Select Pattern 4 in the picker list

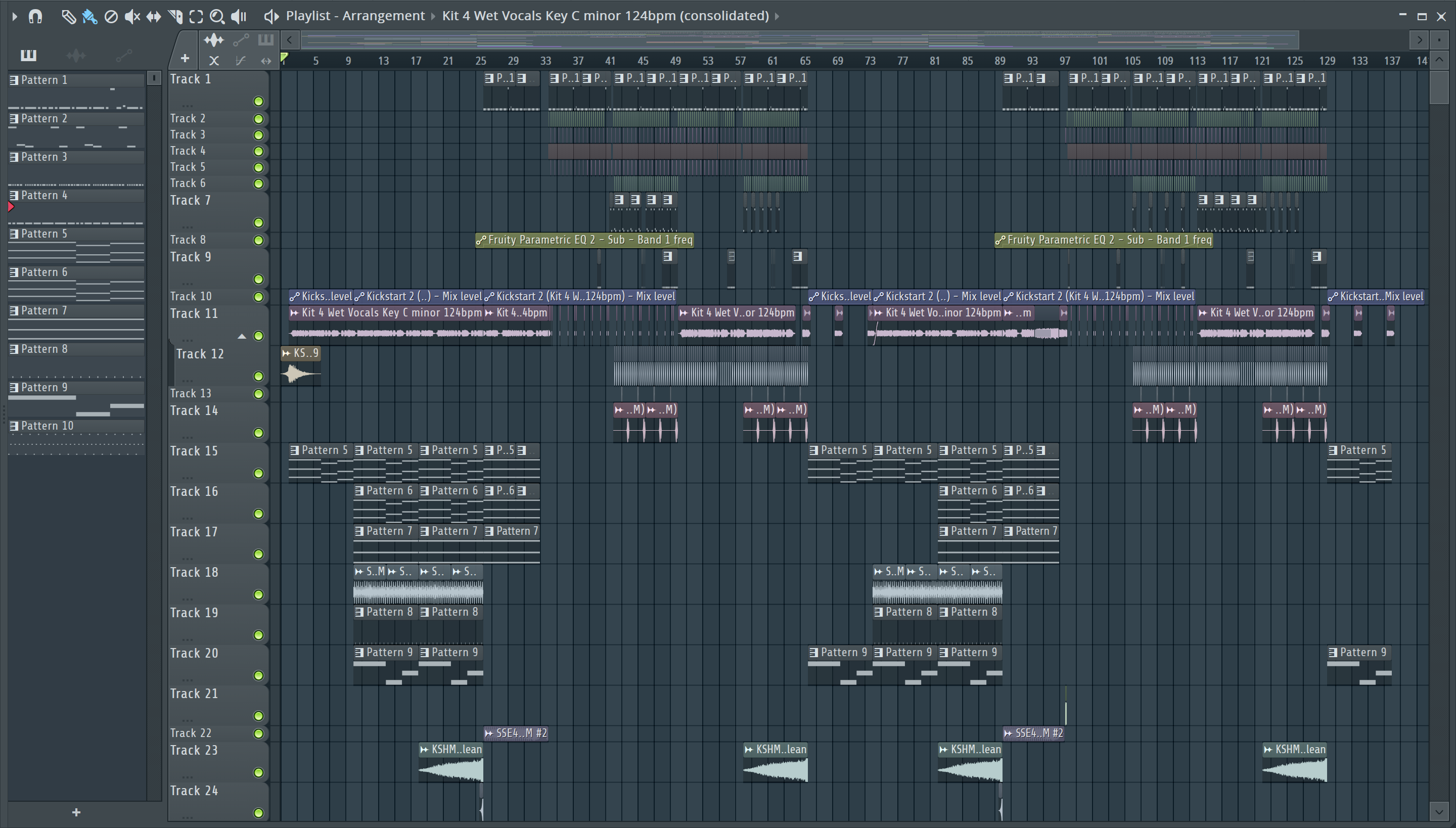pyautogui.click(x=76, y=196)
